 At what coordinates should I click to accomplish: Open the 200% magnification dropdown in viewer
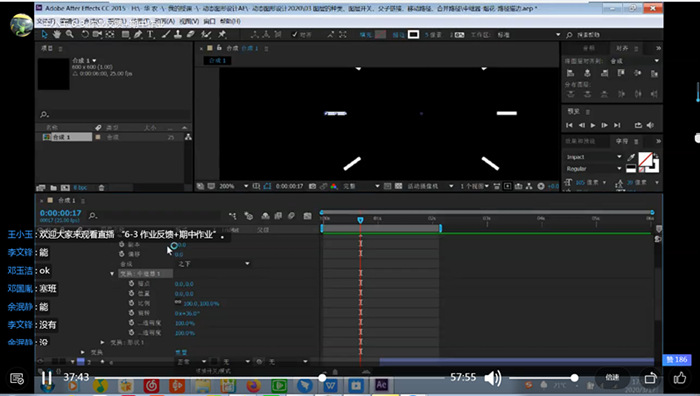point(233,186)
